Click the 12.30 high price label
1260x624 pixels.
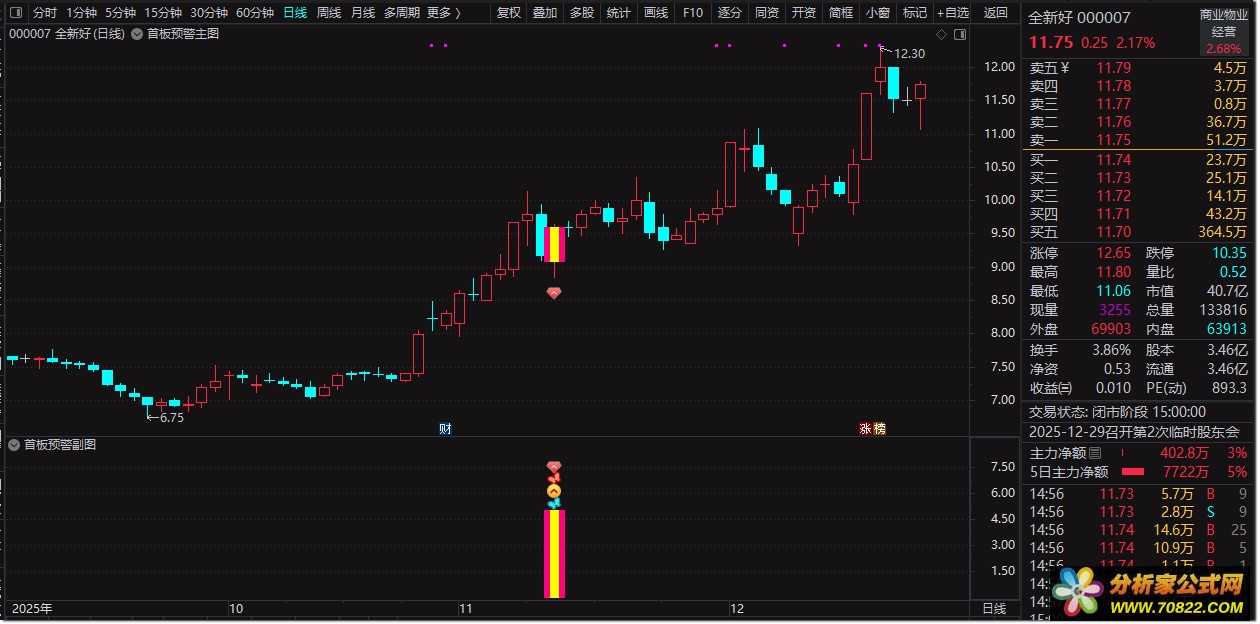(909, 54)
